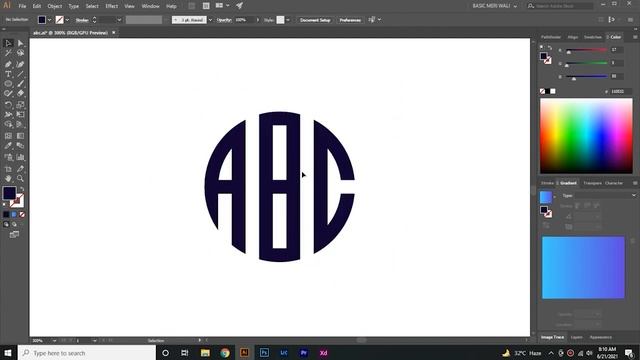Open stroke weight dropdown
Screen dimensions: 640x360
[x=119, y=20]
